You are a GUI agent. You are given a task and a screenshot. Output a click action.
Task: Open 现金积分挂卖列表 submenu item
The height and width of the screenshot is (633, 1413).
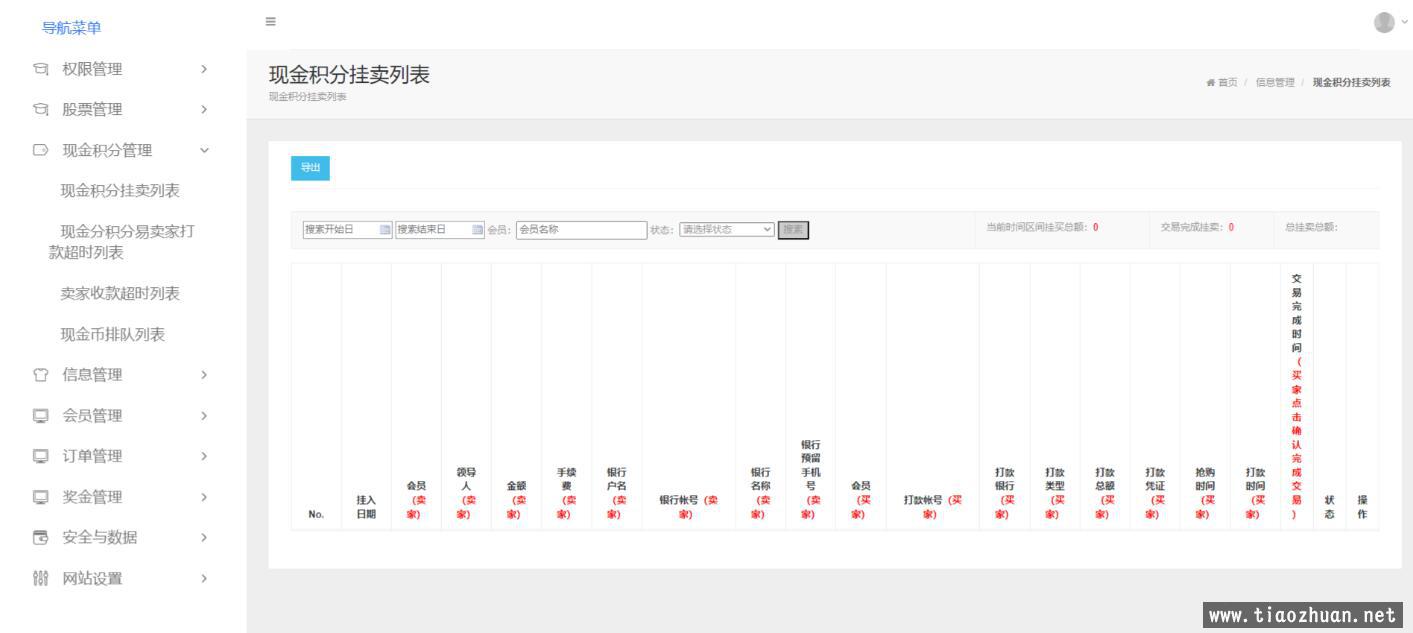click(120, 191)
